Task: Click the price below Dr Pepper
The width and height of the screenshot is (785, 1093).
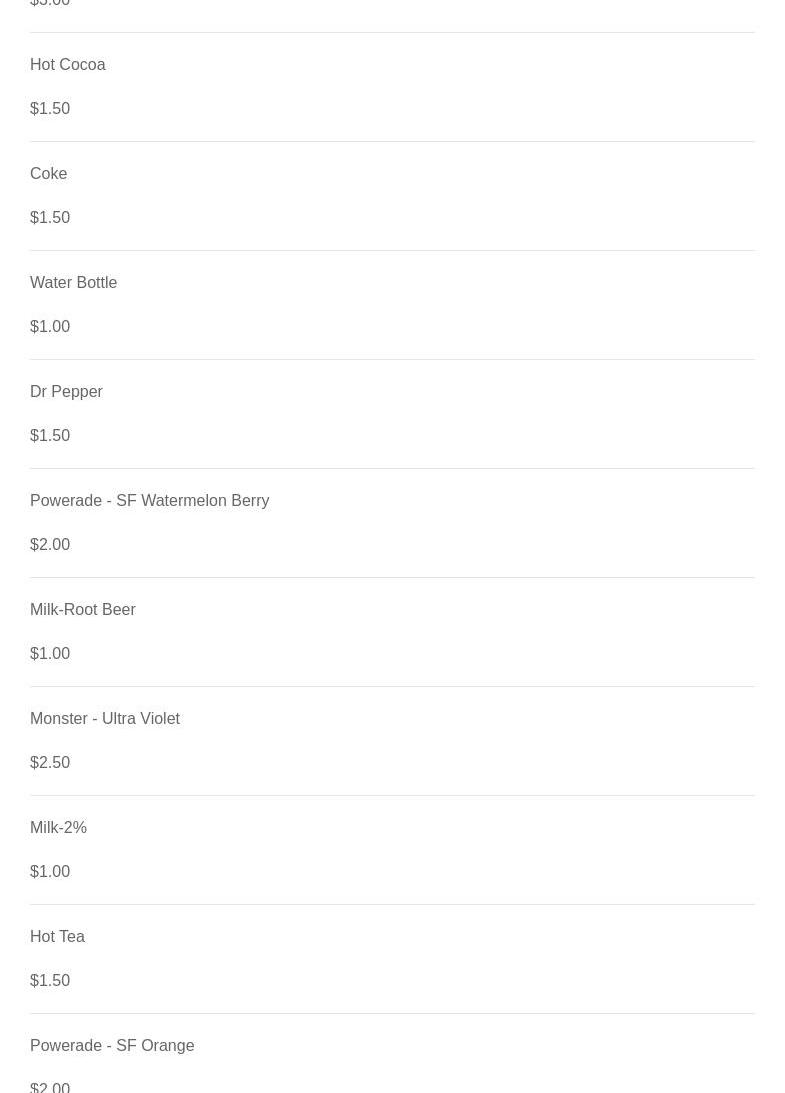Action: coord(50,436)
